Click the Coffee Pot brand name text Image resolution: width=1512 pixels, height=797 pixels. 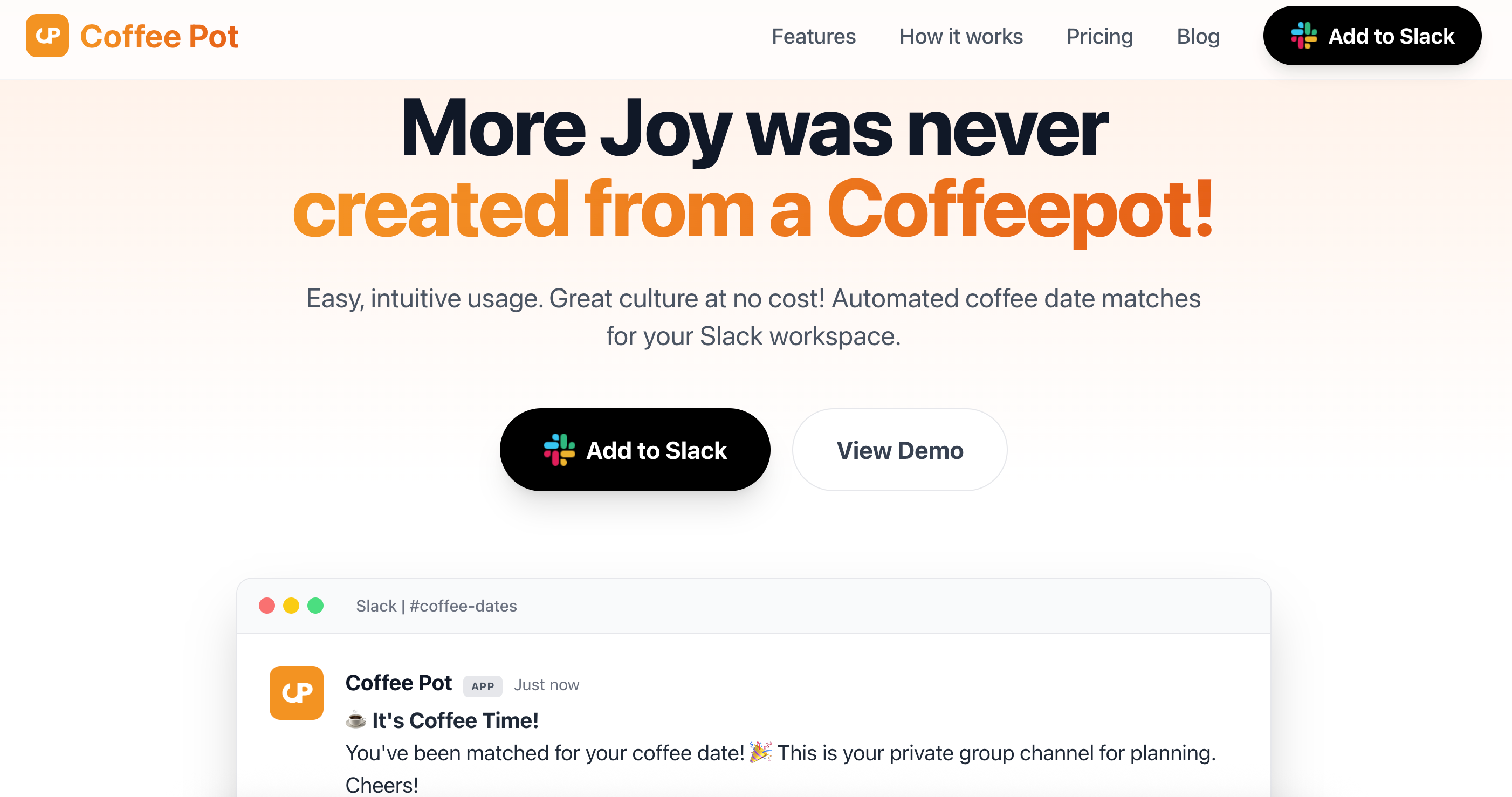(159, 36)
